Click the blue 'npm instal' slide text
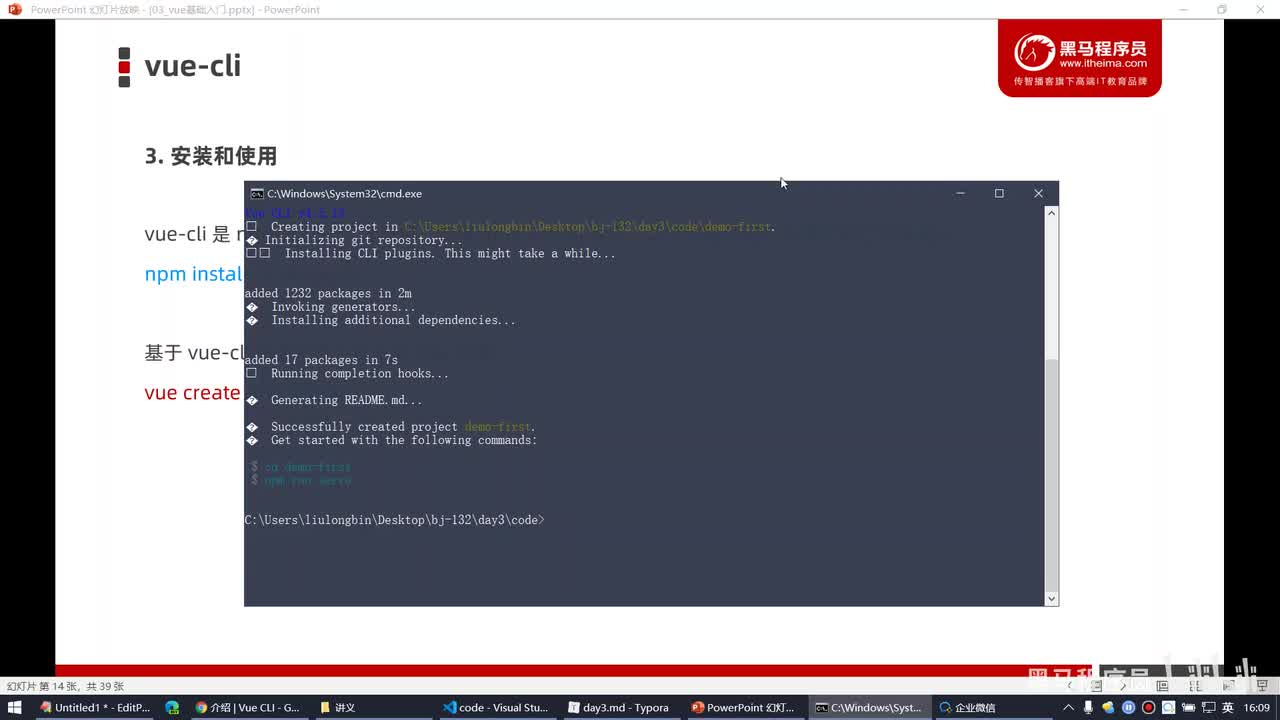 click(x=193, y=274)
